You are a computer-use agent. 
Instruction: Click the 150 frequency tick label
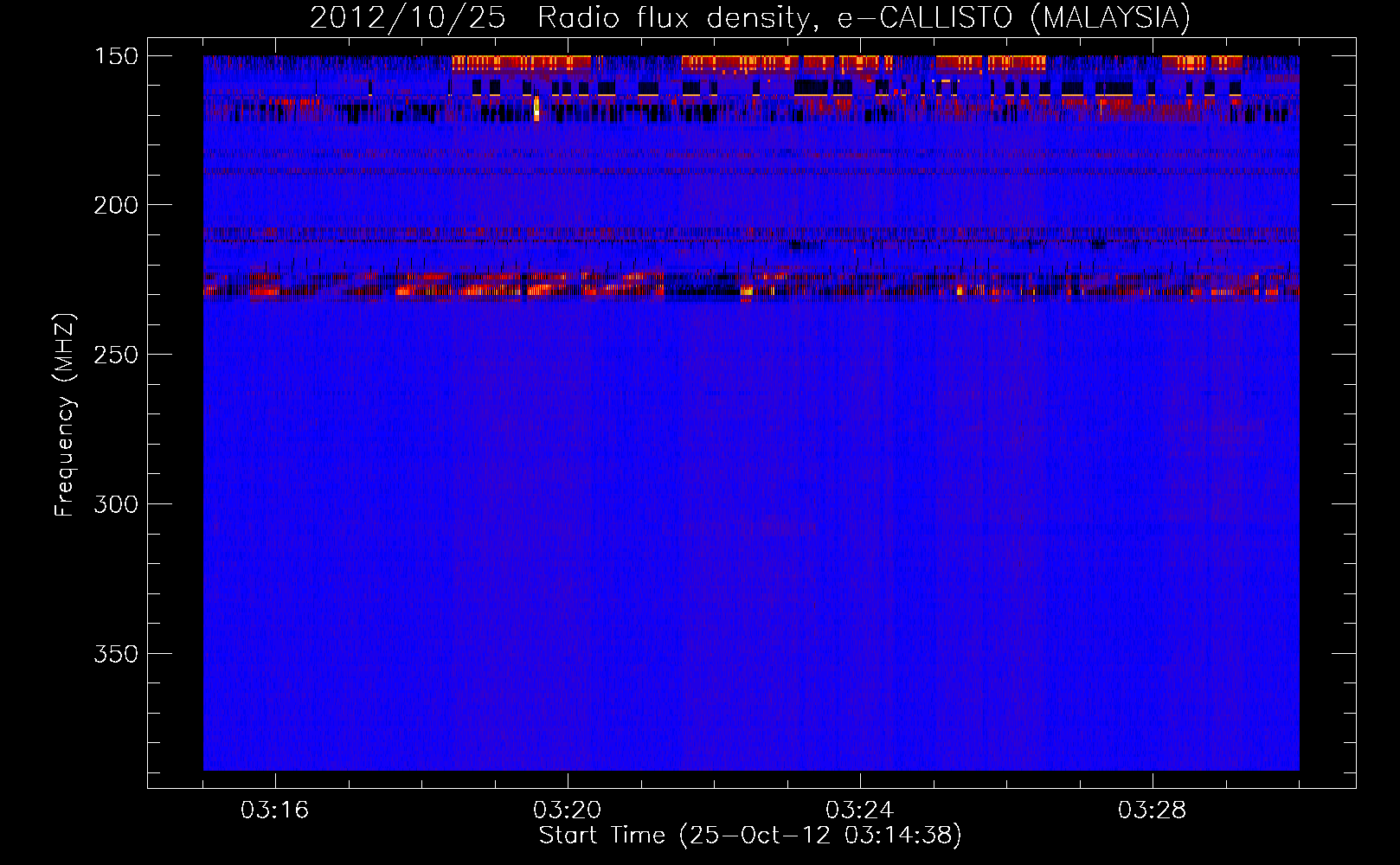(116, 56)
